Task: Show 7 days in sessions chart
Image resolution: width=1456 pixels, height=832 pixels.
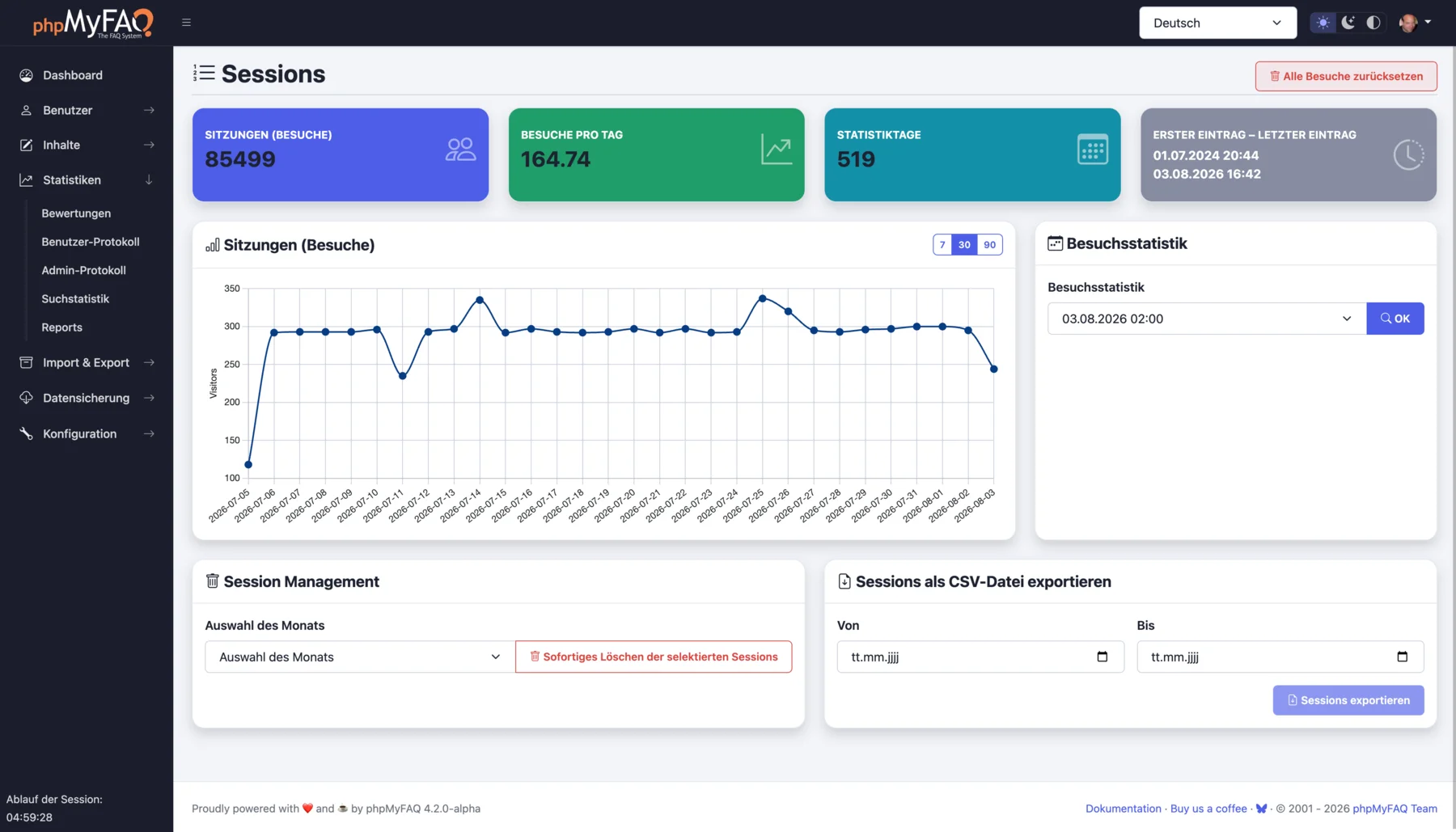Action: (x=942, y=244)
